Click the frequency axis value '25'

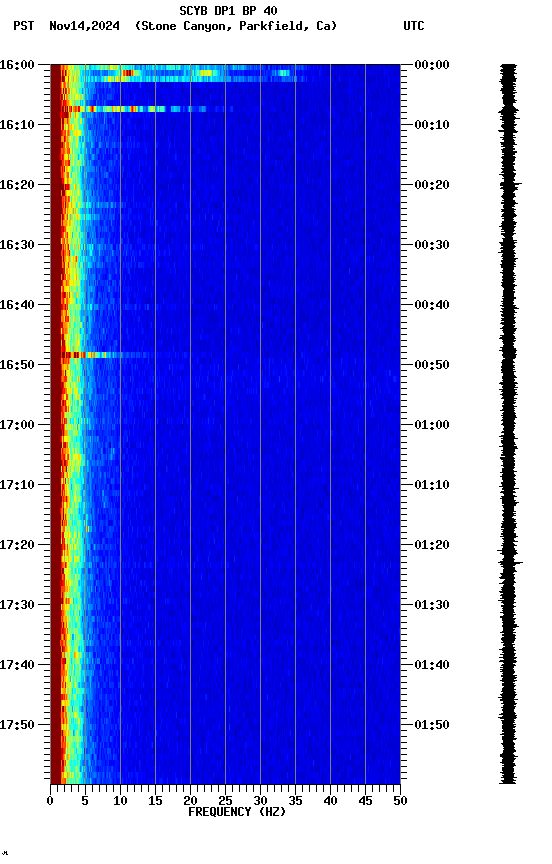(x=225, y=801)
